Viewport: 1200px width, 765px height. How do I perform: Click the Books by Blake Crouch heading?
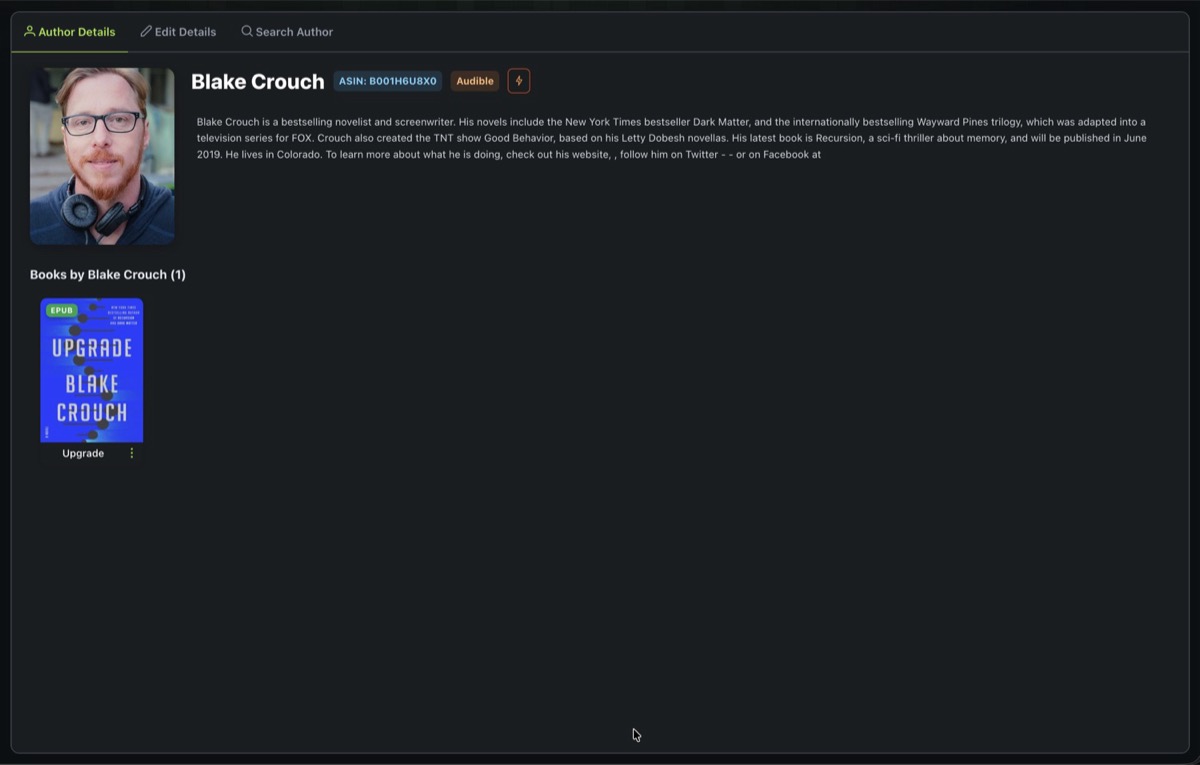[108, 274]
